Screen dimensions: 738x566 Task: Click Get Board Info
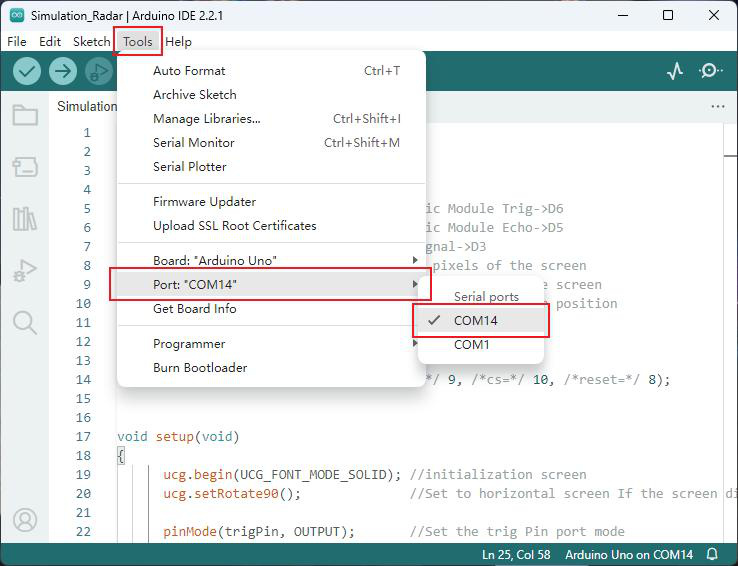(x=271, y=309)
